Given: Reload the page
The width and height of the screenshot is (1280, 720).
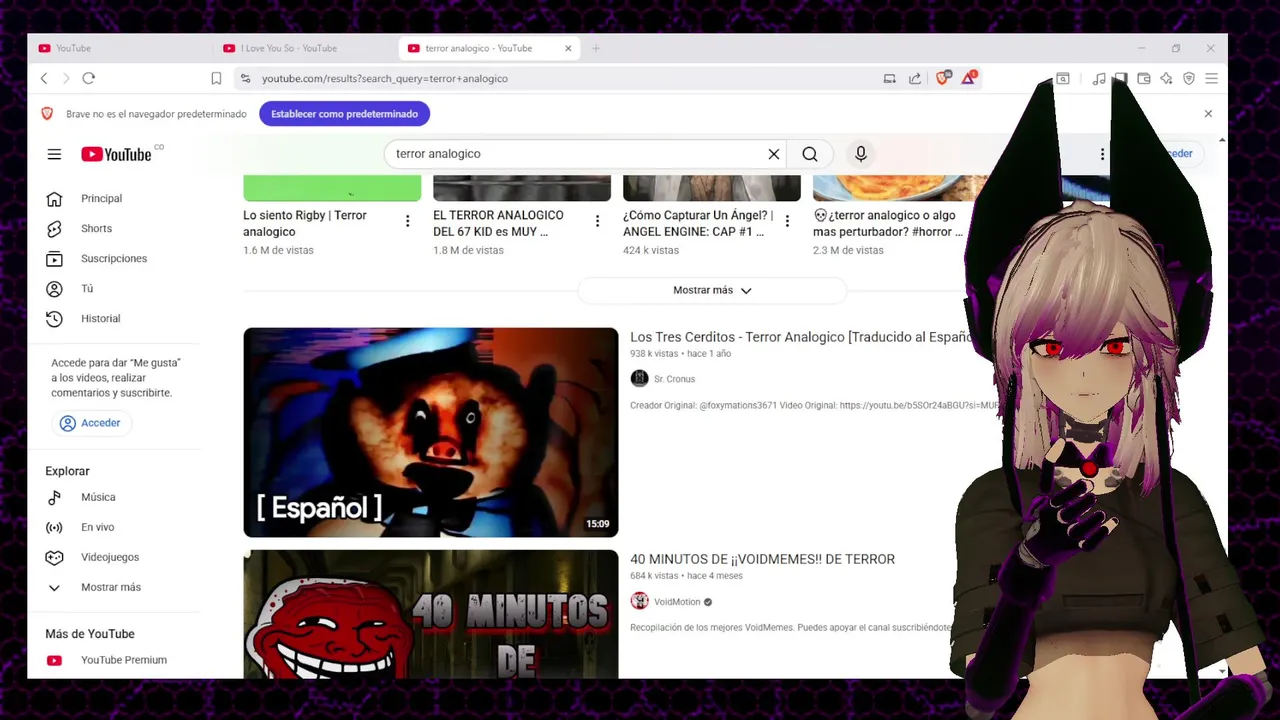Looking at the screenshot, I should pyautogui.click(x=89, y=78).
